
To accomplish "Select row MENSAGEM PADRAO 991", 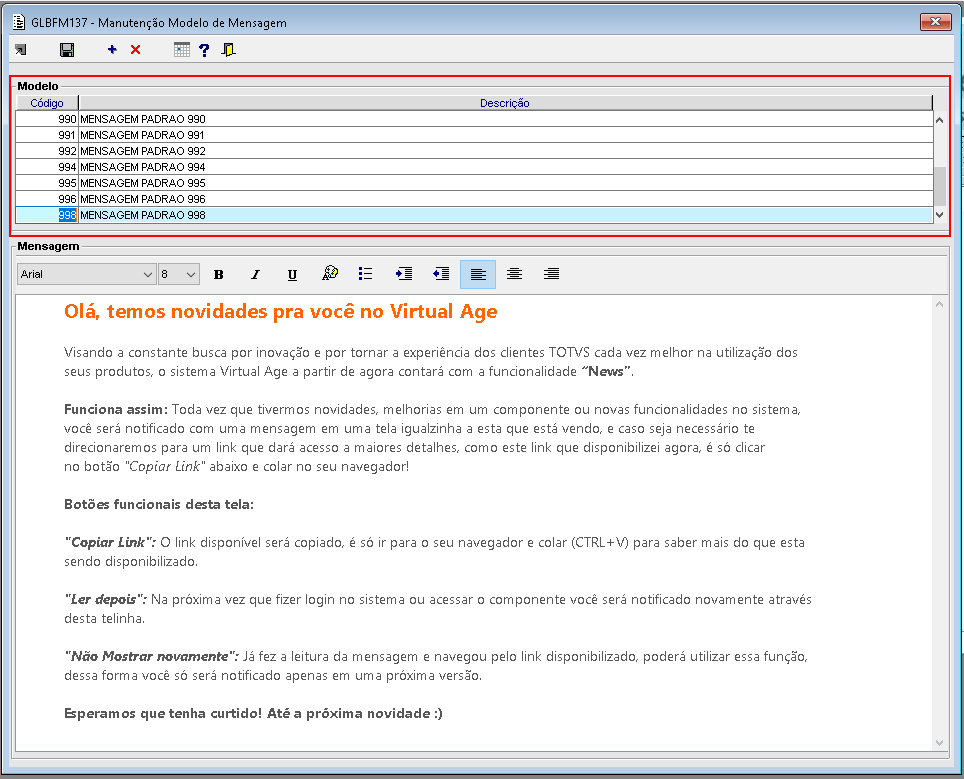I will [x=474, y=135].
